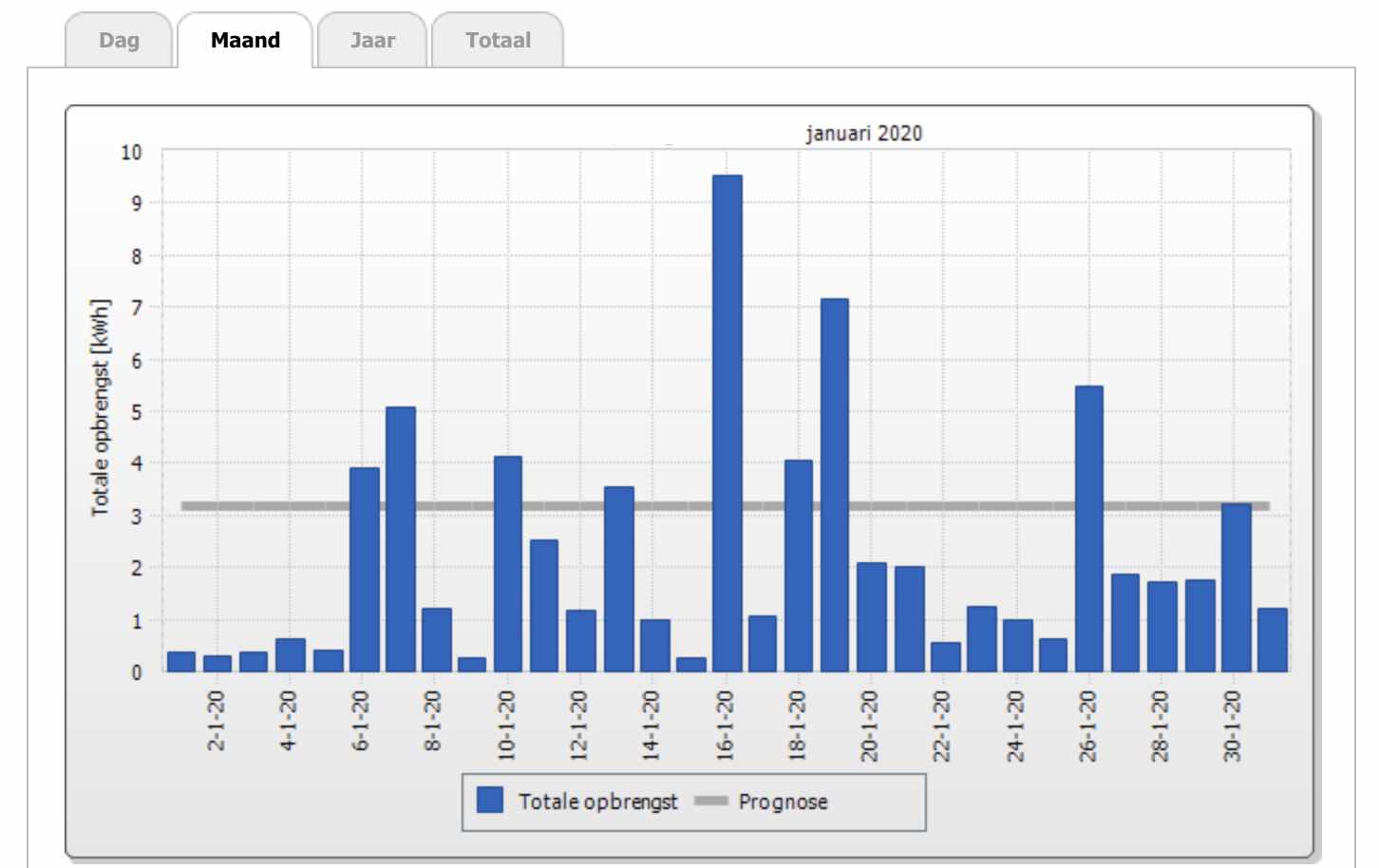Click the bar for 10-1-20
Image resolution: width=1379 pixels, height=868 pixels.
click(x=508, y=564)
